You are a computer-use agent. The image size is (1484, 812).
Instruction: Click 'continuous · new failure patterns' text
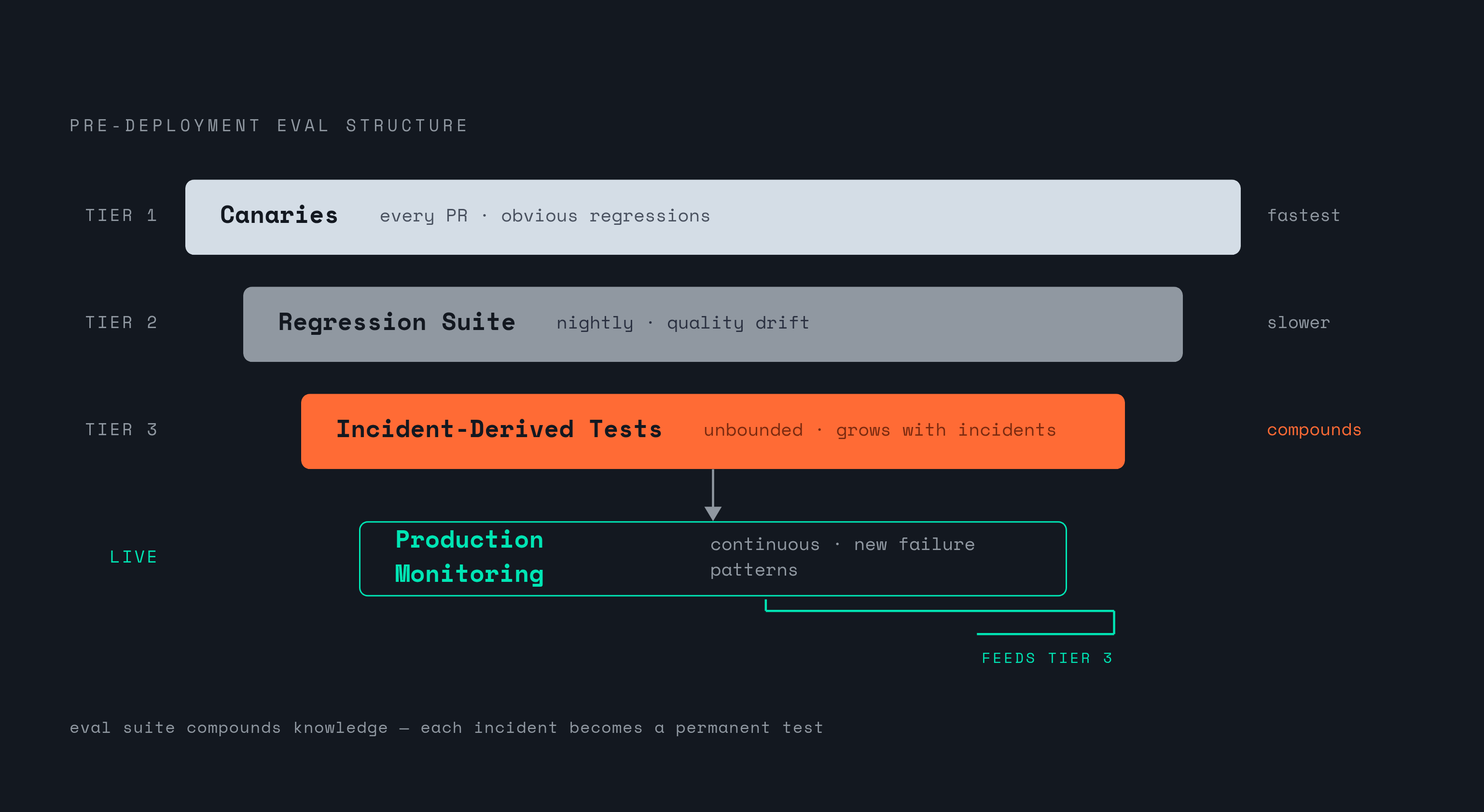[842, 557]
